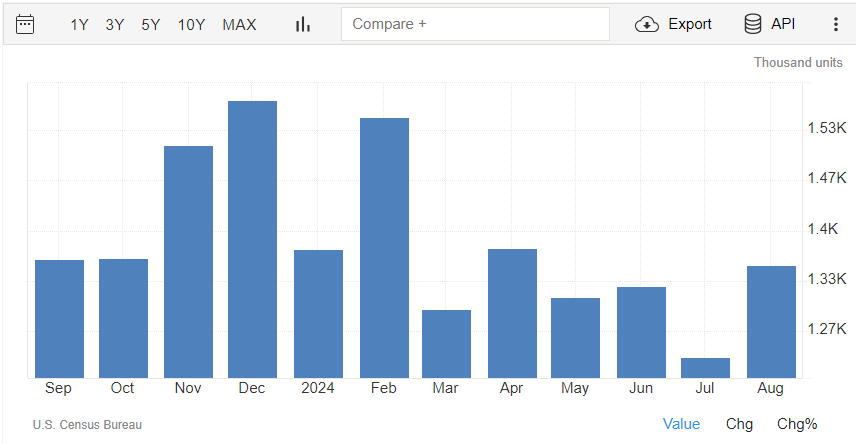Image resolution: width=856 pixels, height=444 pixels.
Task: Click the Jul x-axis label
Action: point(705,388)
